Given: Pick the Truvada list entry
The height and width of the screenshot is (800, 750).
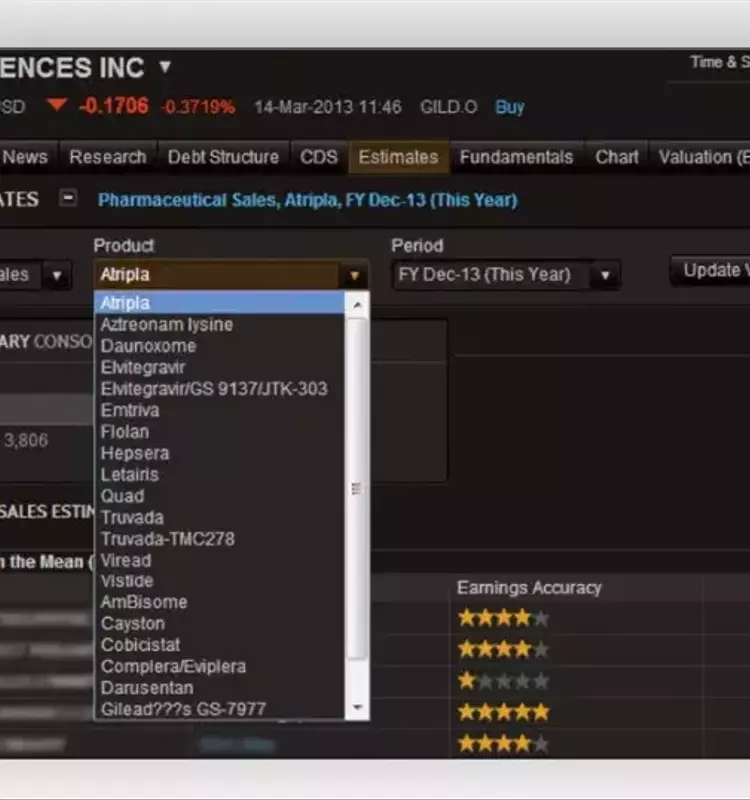Looking at the screenshot, I should (219, 517).
